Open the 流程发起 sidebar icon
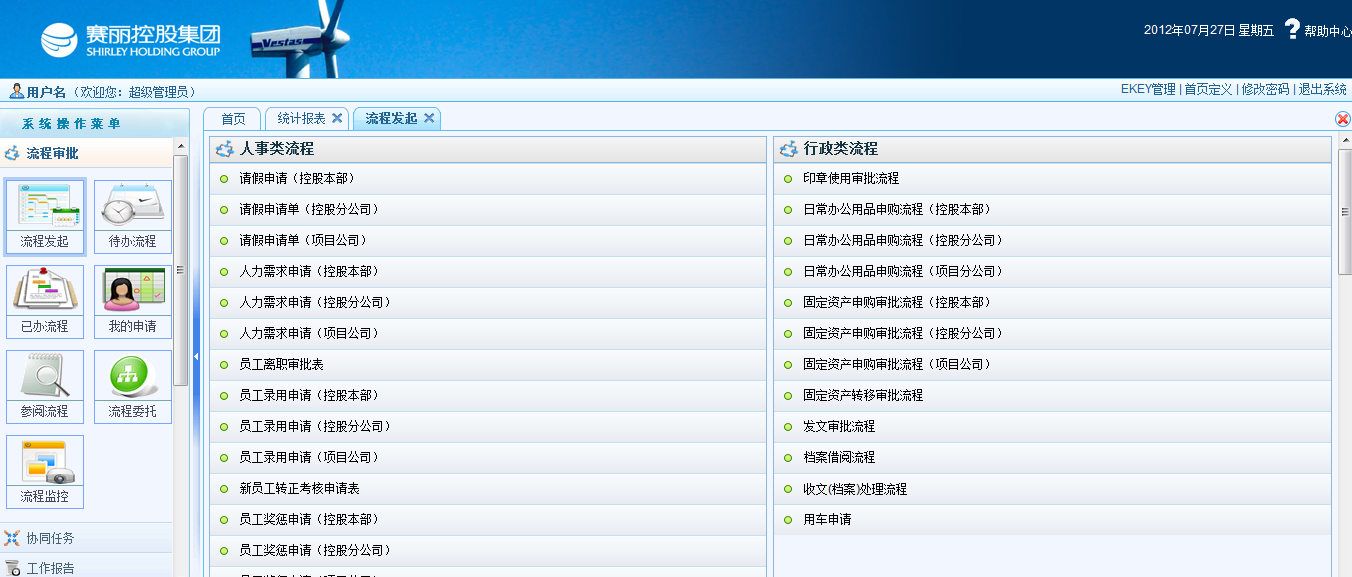Image resolution: width=1352 pixels, height=577 pixels. point(45,206)
